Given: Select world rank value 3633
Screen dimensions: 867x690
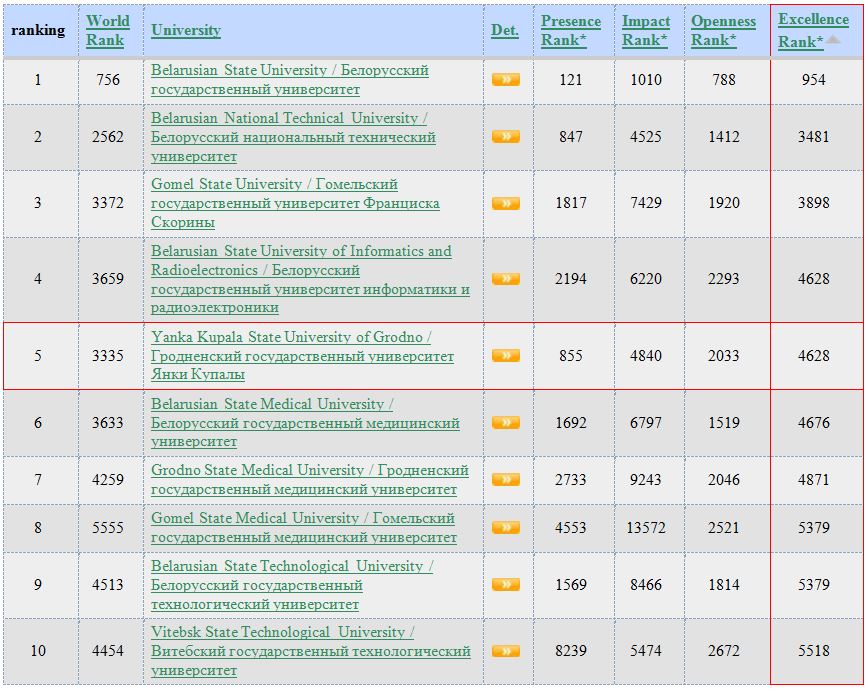Looking at the screenshot, I should (108, 423).
